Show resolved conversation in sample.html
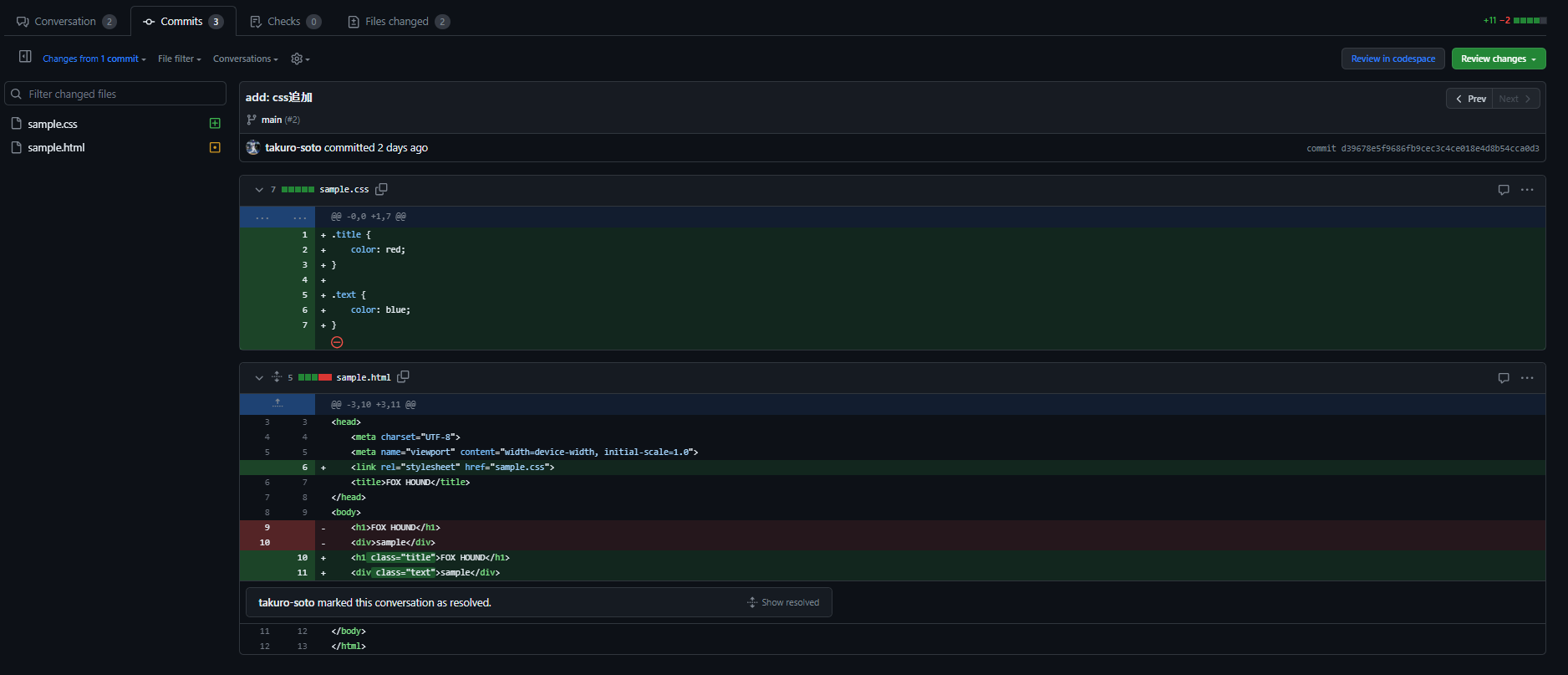This screenshot has width=1568, height=675. pos(783,602)
